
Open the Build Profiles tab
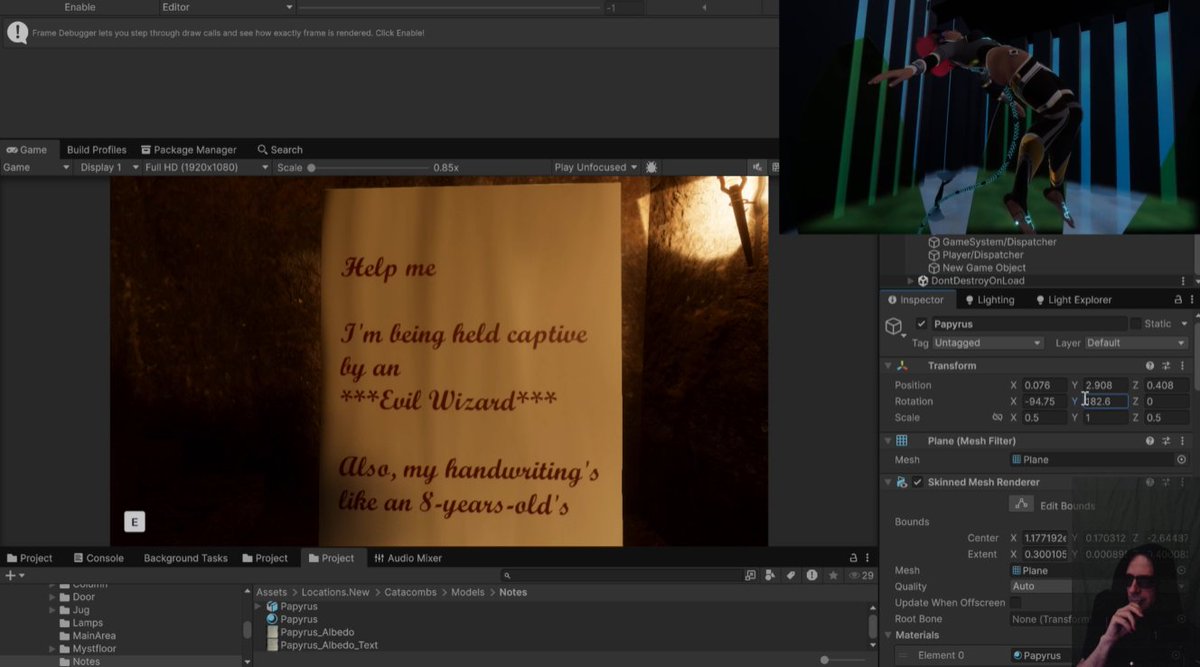(x=96, y=150)
